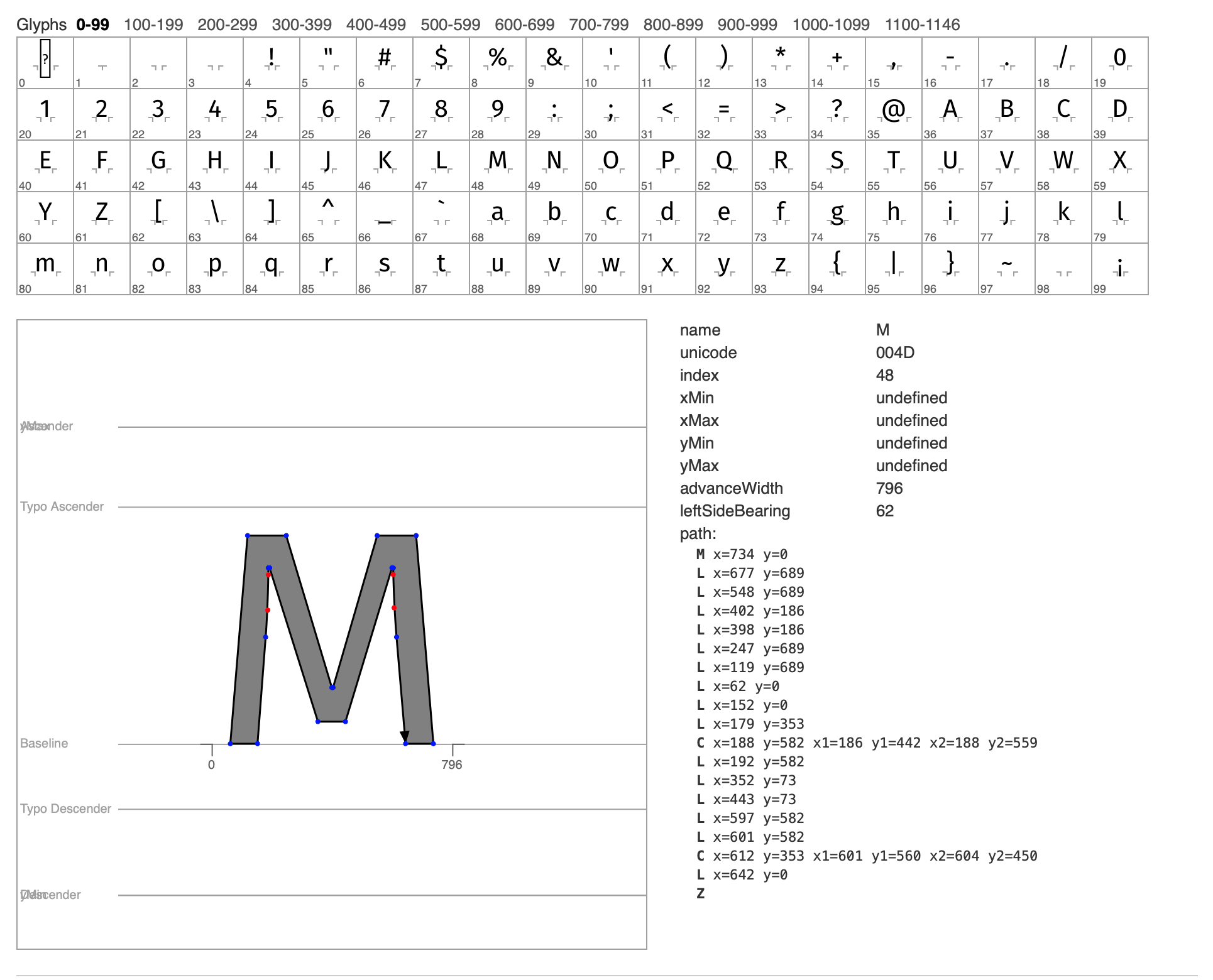Click the ampersand glyph cell
The image size is (1213, 980).
554,62
